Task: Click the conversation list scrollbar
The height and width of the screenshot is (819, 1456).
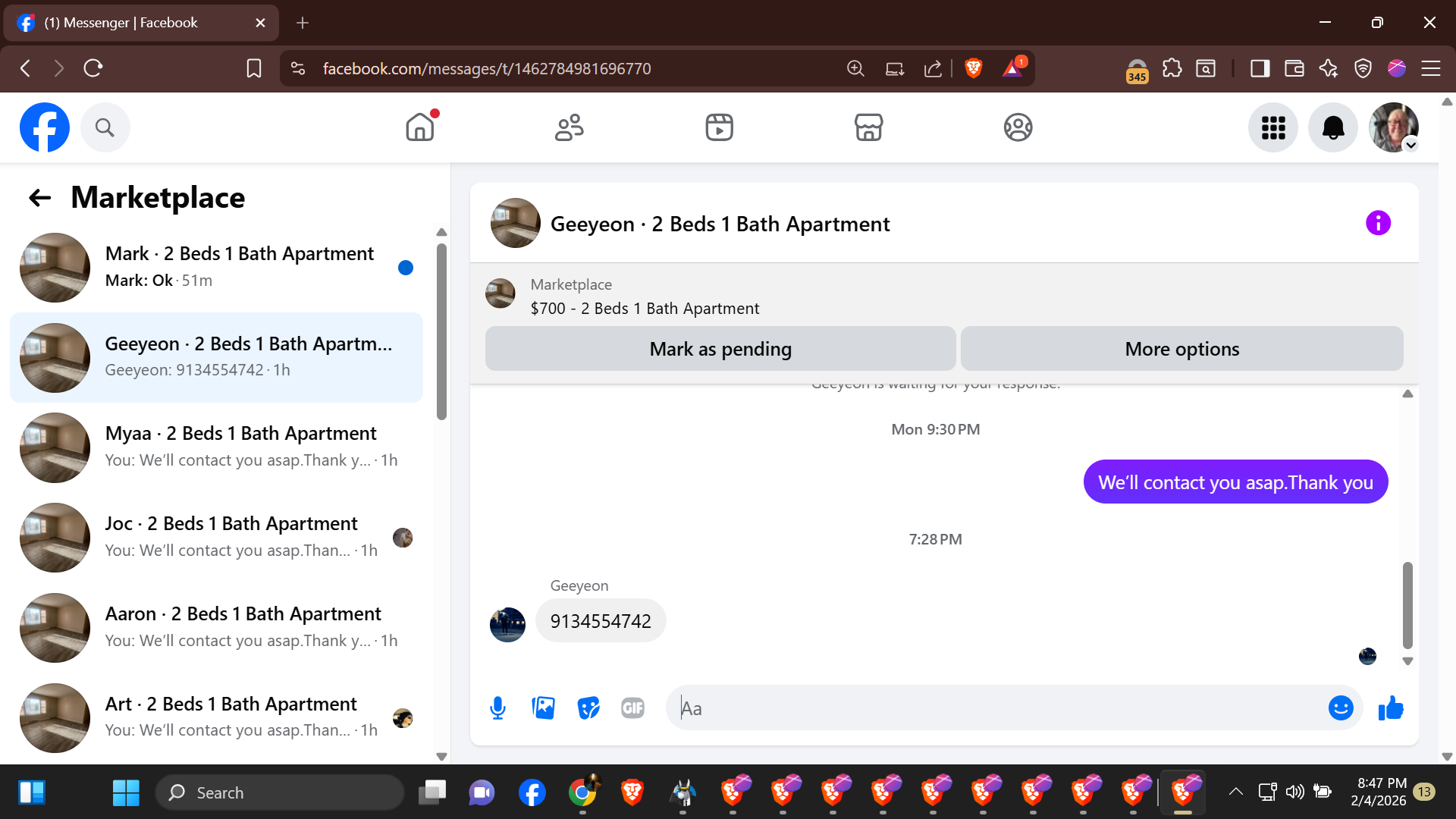Action: tap(441, 331)
